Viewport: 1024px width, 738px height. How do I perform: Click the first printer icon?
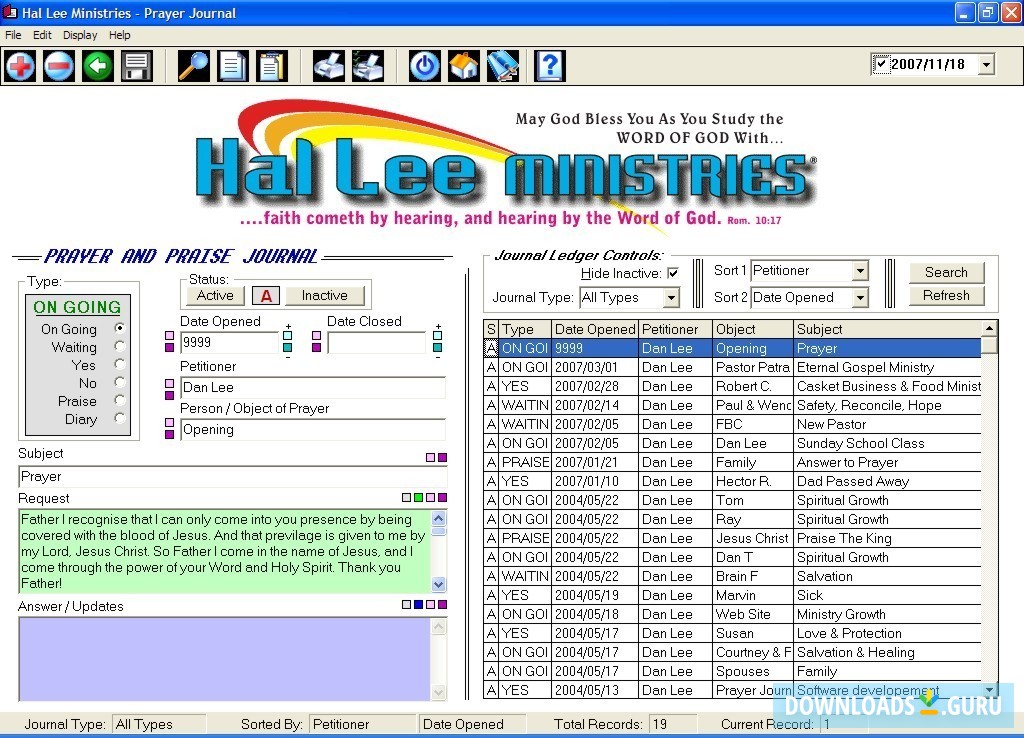(328, 66)
